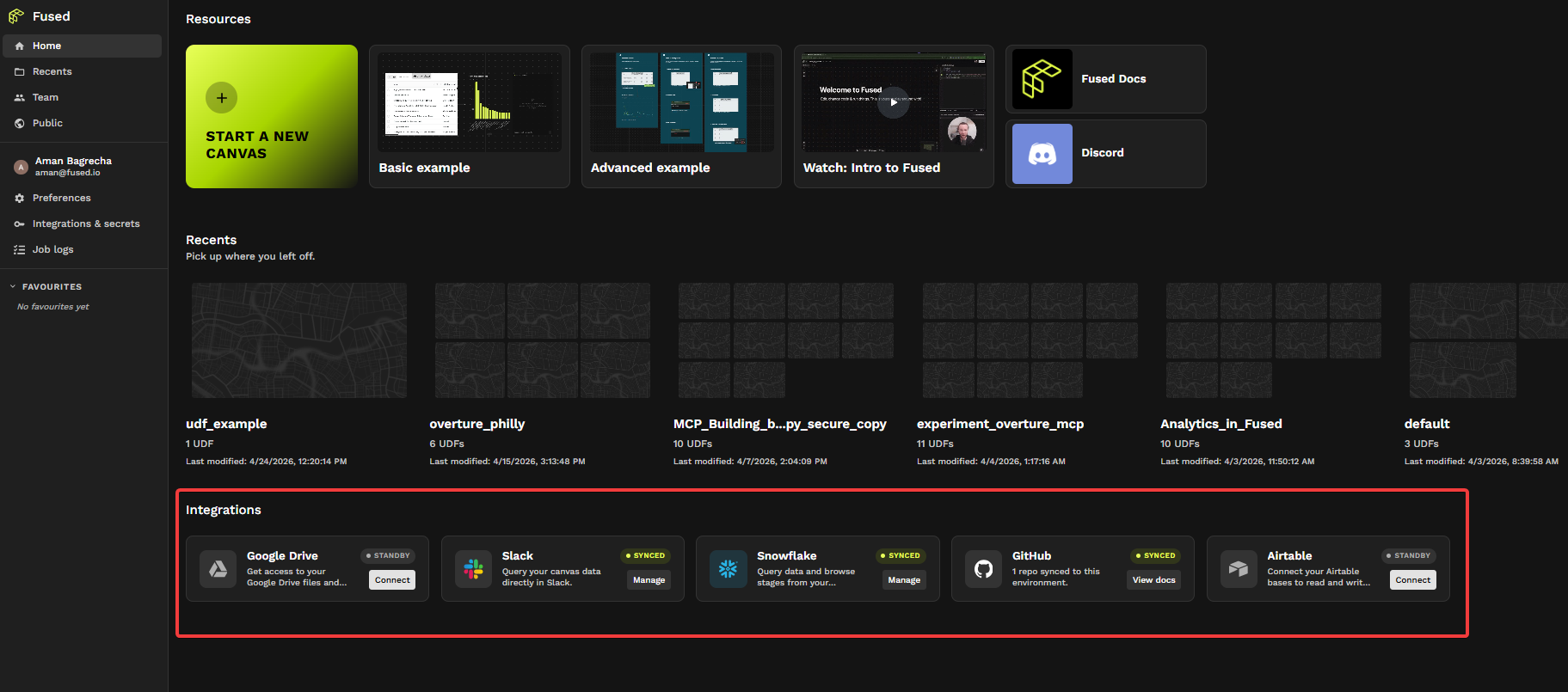Click the Slack integration icon
1568x692 pixels.
coord(473,569)
